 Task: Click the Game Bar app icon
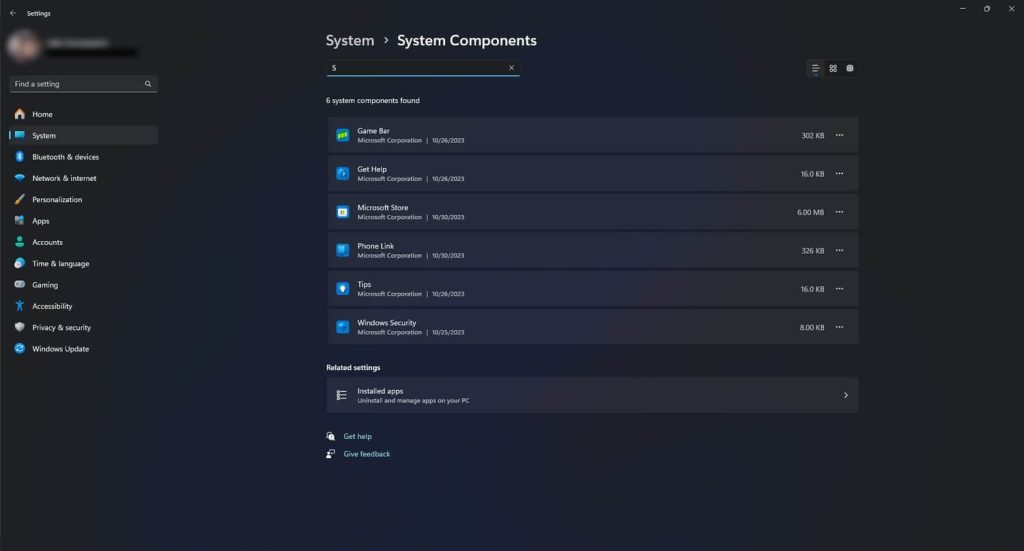(342, 135)
